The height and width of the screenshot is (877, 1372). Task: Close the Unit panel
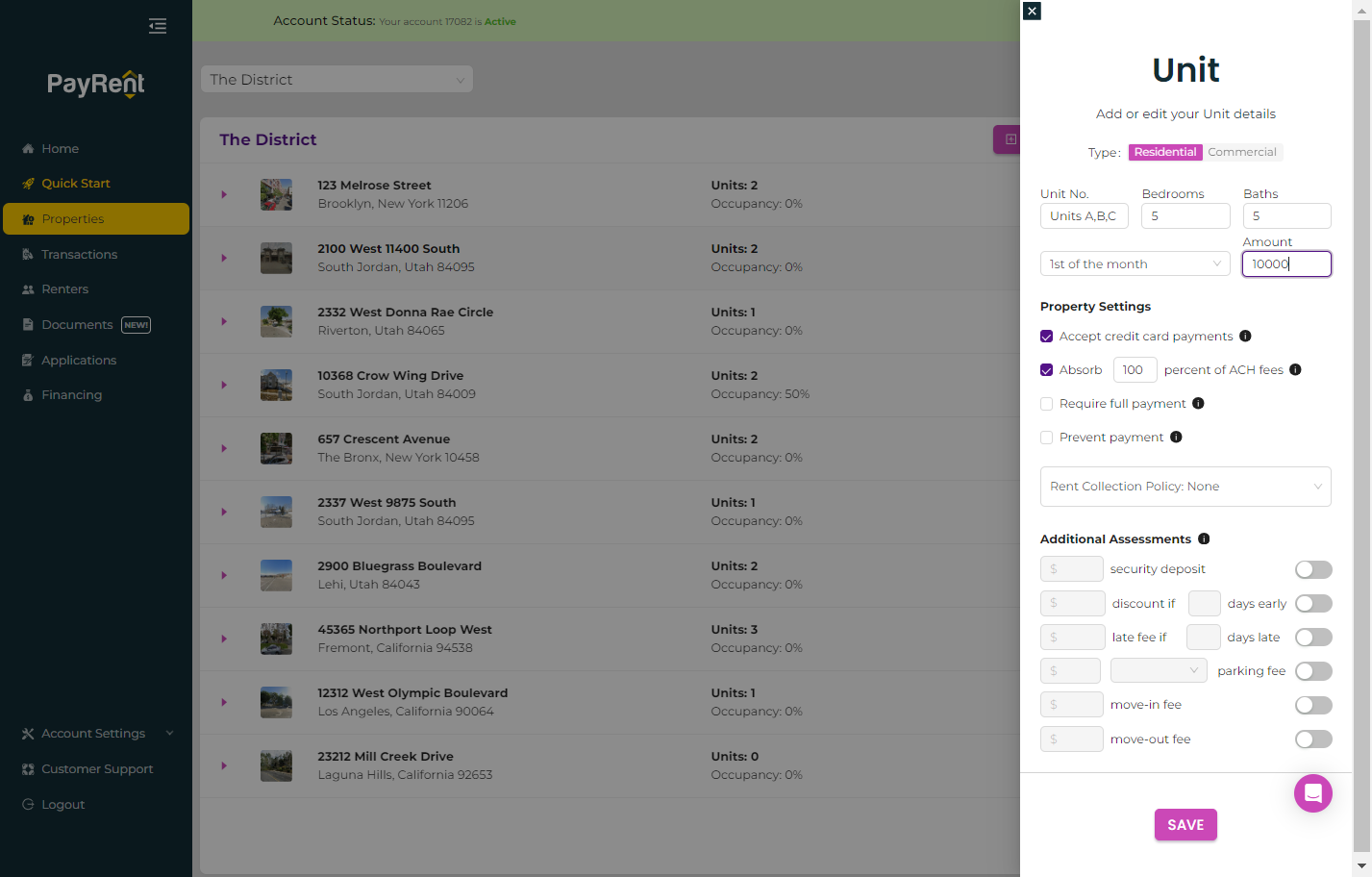[x=1032, y=12]
